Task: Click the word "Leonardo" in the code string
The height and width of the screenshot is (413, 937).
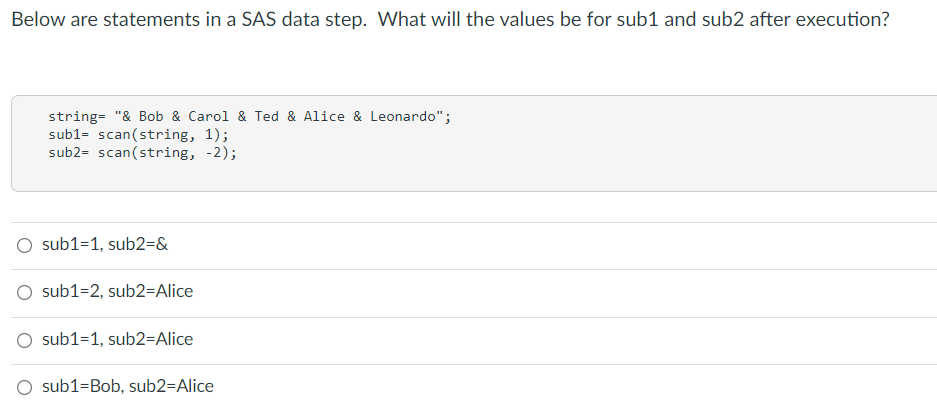Action: click(x=403, y=116)
